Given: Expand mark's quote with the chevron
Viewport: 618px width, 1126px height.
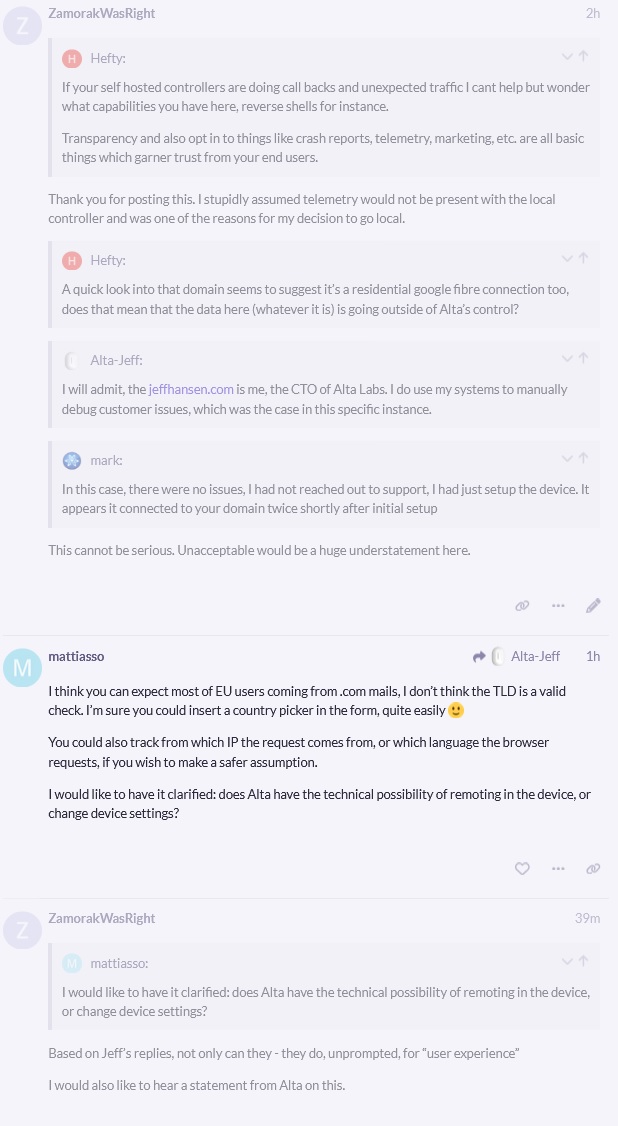Looking at the screenshot, I should tap(567, 459).
